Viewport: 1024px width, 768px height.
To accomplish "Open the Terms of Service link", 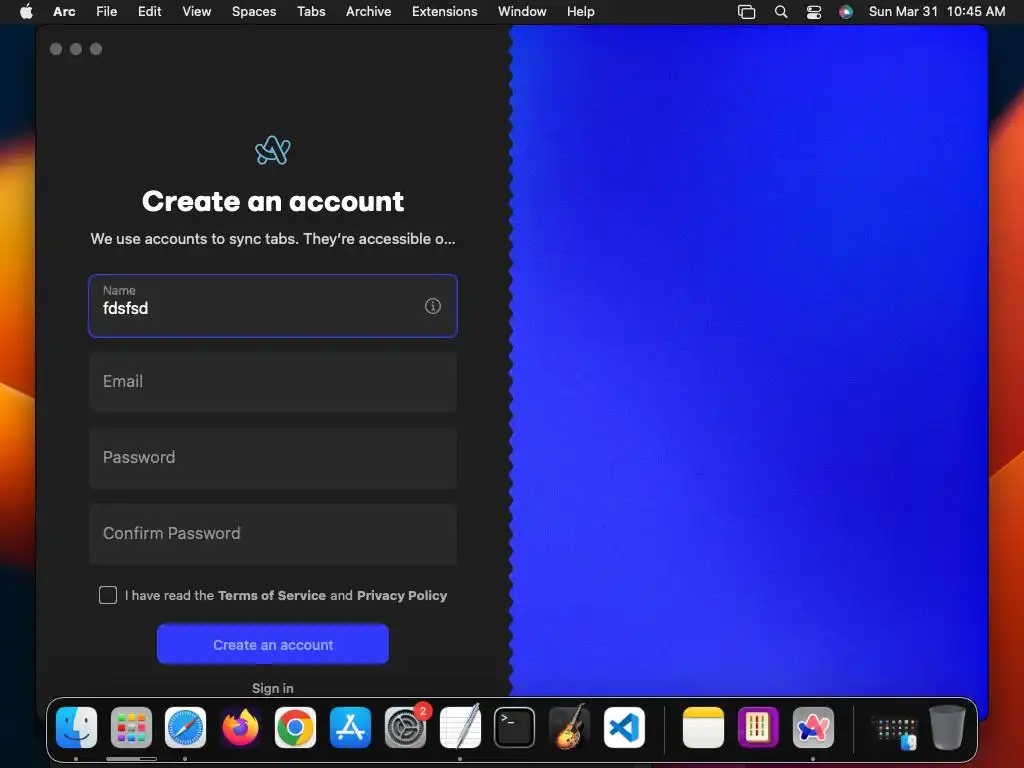I will click(x=272, y=596).
